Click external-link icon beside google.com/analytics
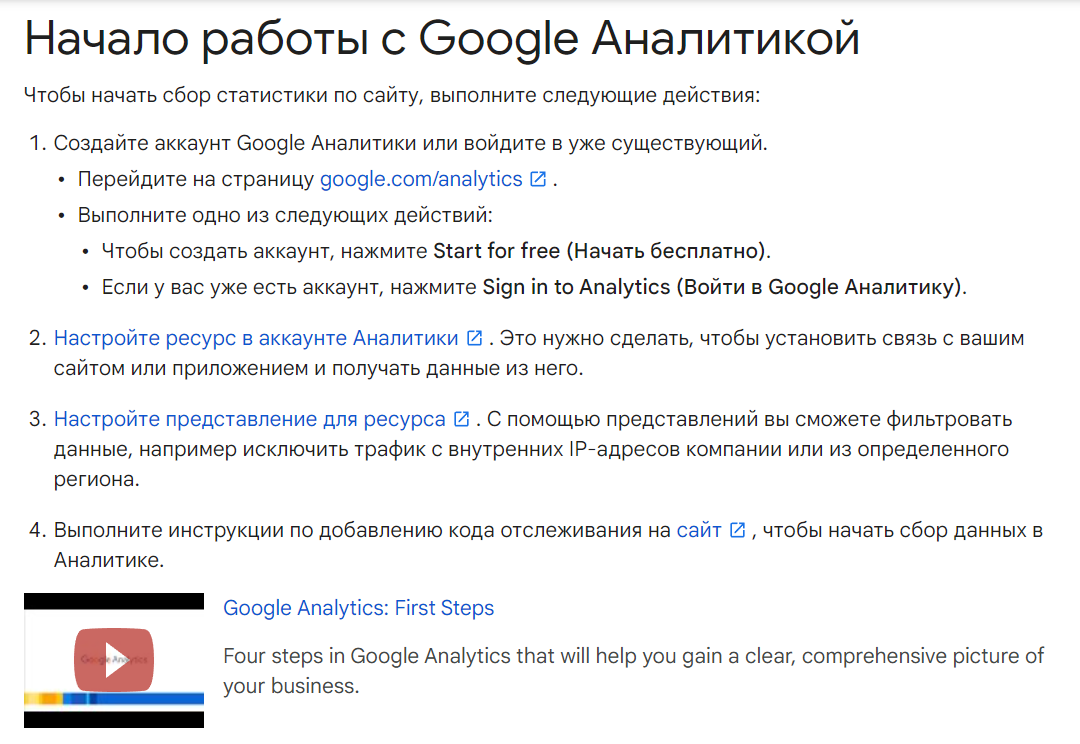1080x744 pixels. (x=538, y=180)
